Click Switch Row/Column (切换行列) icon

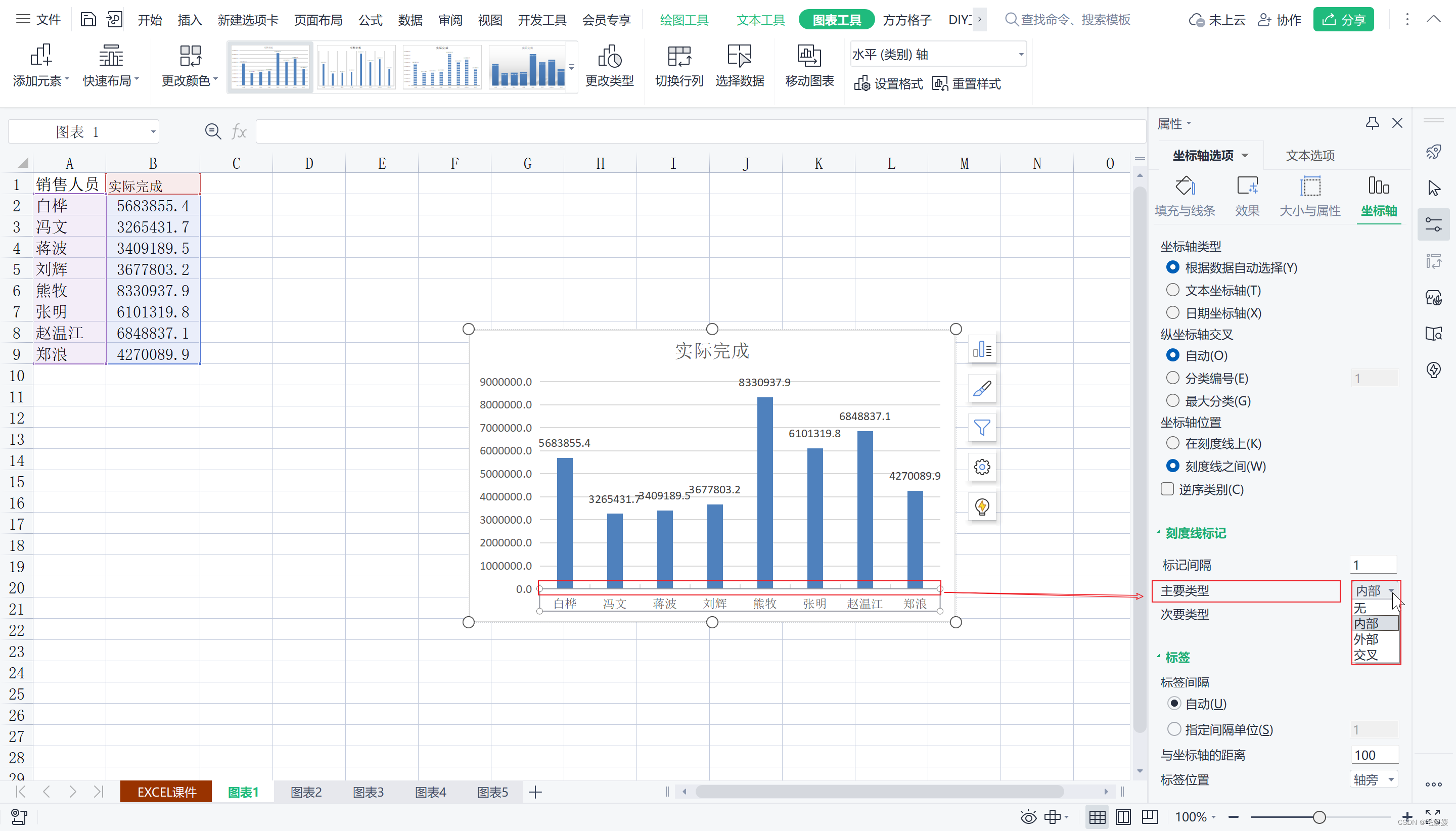click(x=679, y=56)
